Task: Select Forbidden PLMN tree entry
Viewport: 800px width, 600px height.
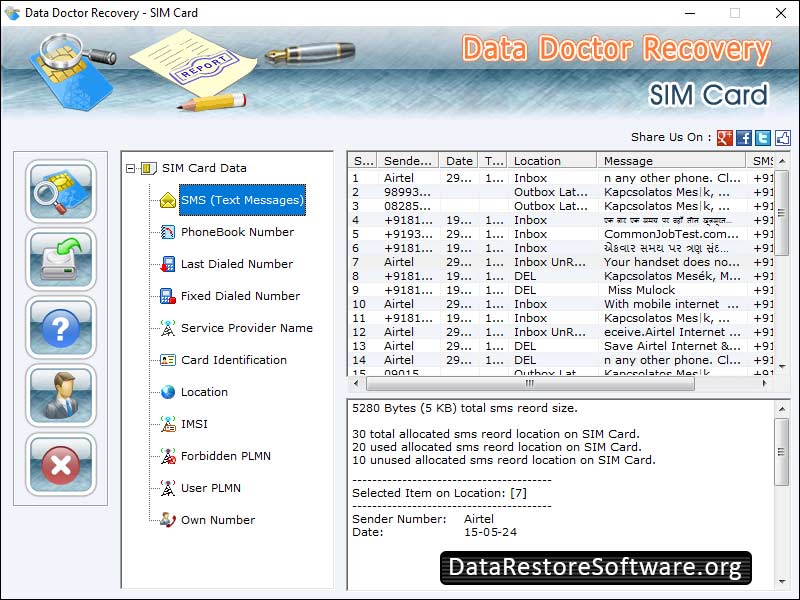Action: coord(226,456)
